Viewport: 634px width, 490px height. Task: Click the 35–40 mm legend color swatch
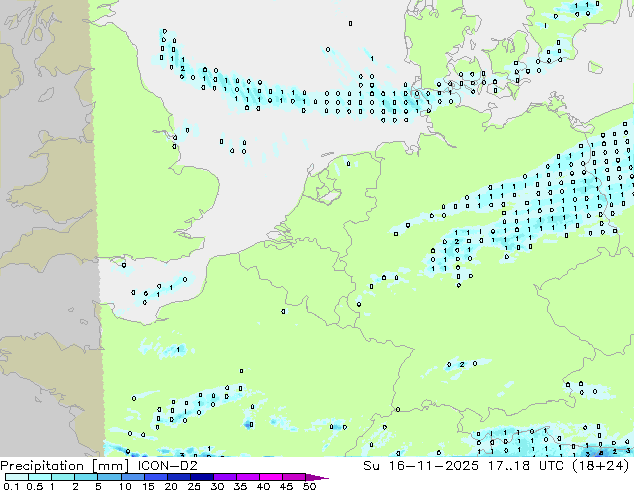pos(247,477)
